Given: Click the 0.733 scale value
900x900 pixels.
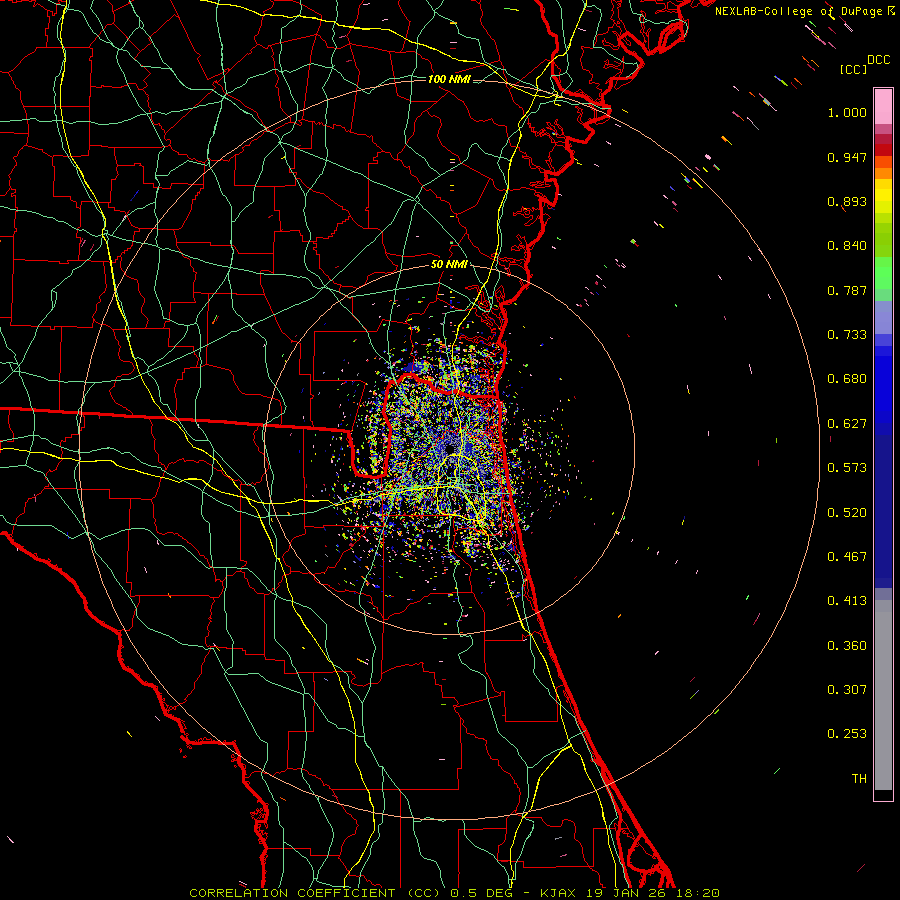Looking at the screenshot, I should coord(847,335).
